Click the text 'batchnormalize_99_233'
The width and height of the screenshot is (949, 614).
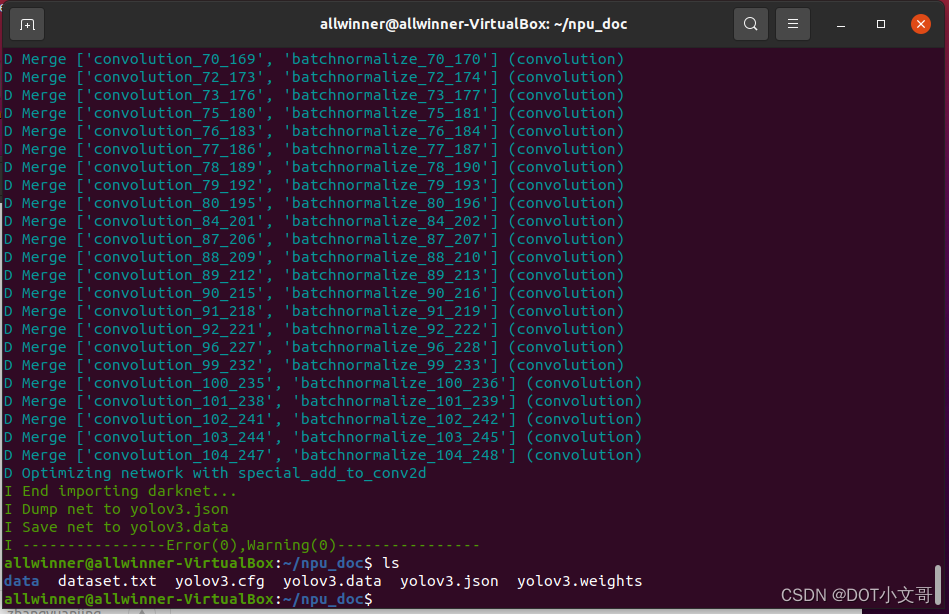point(386,366)
